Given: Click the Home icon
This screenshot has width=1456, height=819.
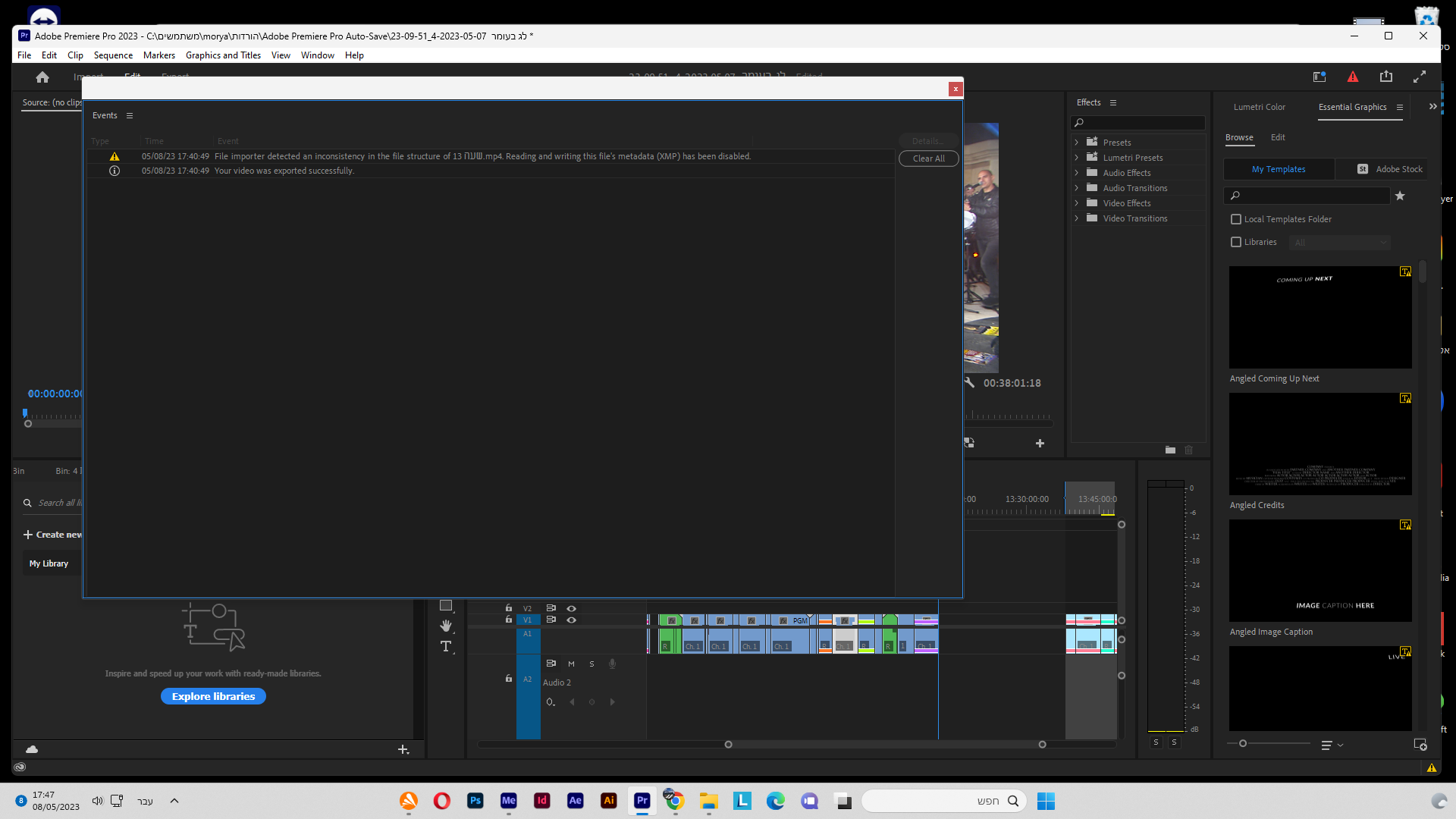Looking at the screenshot, I should [42, 77].
